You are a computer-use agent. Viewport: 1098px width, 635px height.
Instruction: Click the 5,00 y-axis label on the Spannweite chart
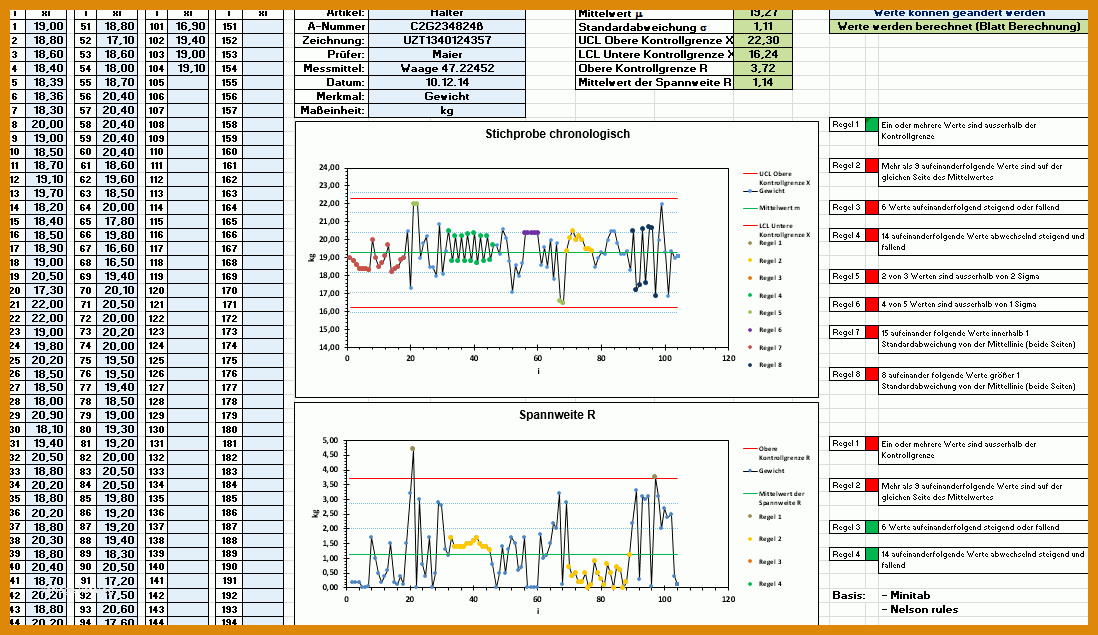[x=329, y=440]
